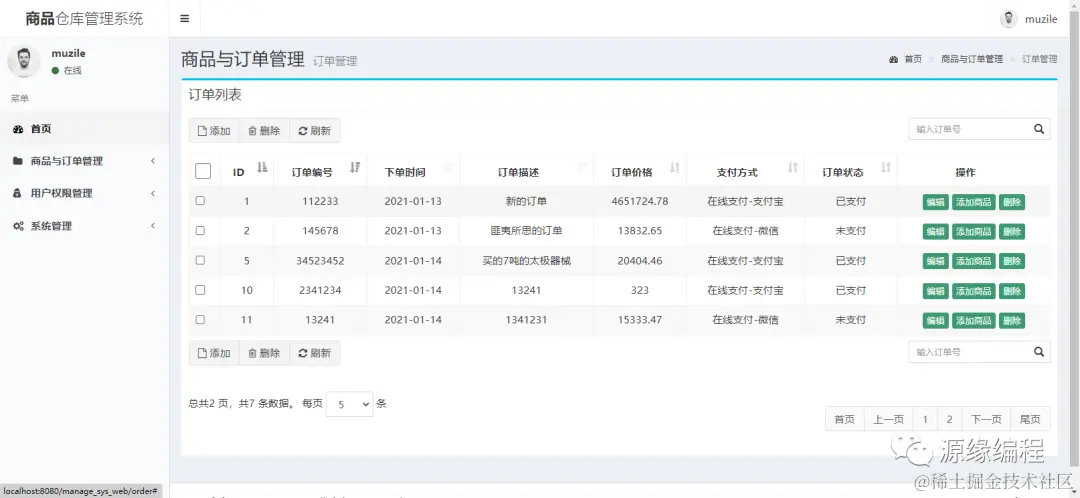Go to page 2 in pagination
1080x498 pixels.
click(x=949, y=419)
